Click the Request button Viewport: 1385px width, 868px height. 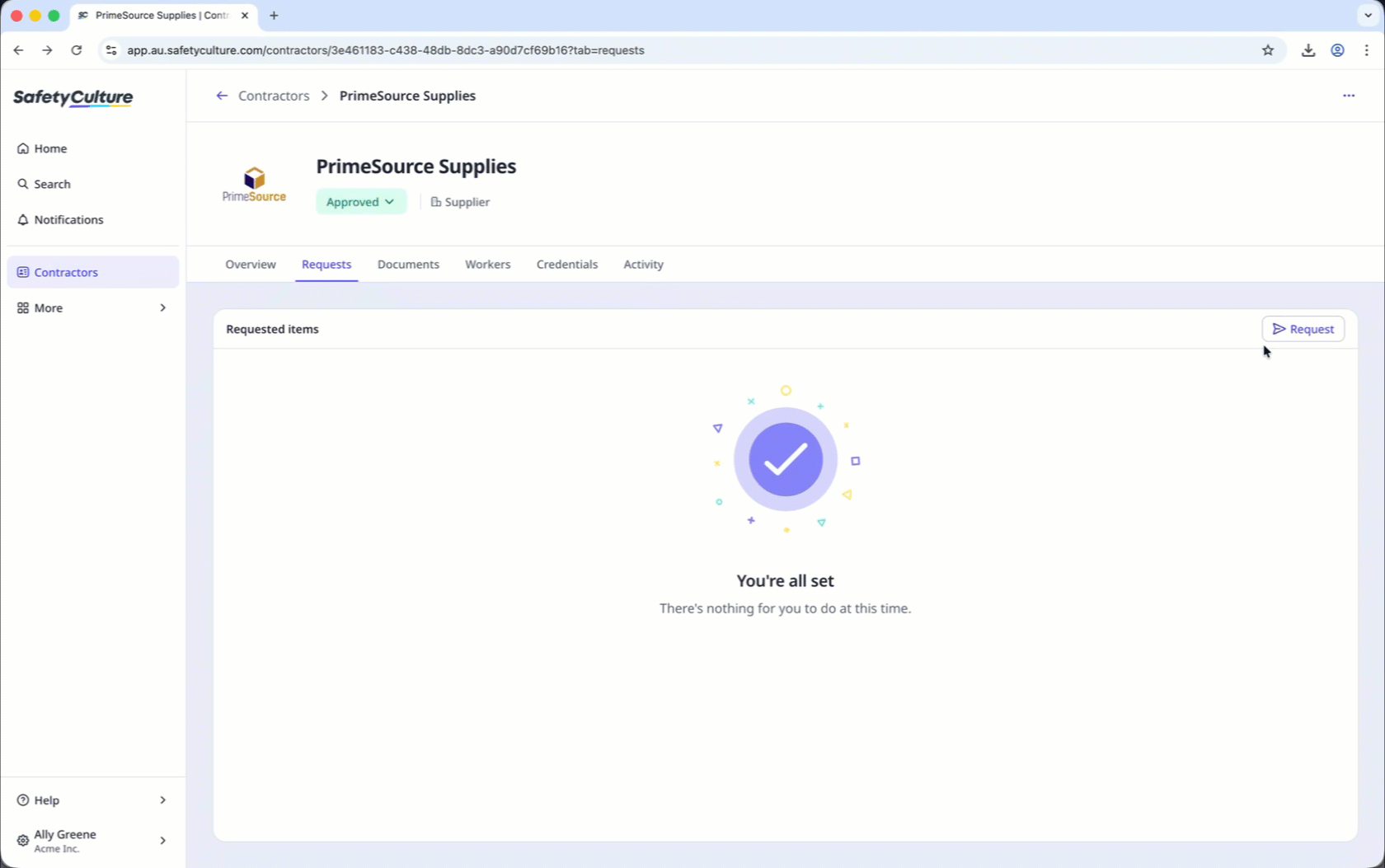click(x=1303, y=329)
